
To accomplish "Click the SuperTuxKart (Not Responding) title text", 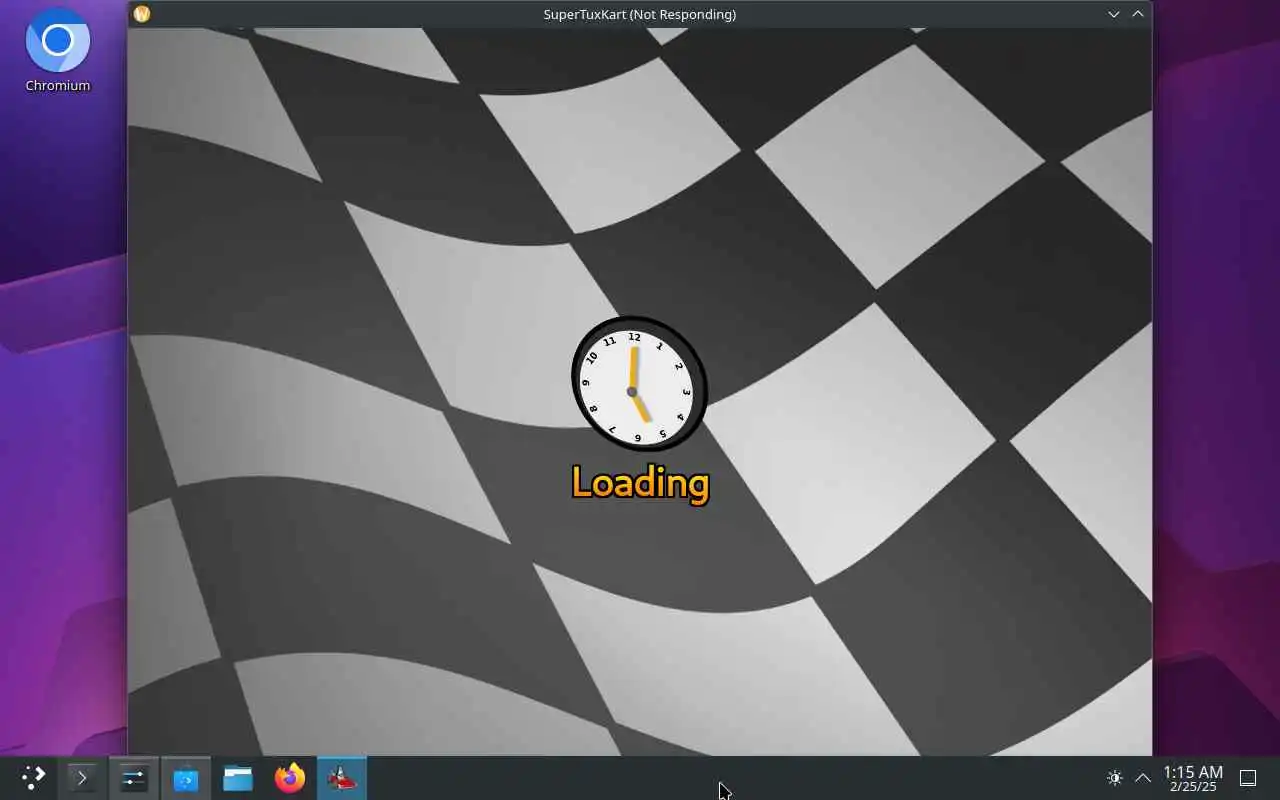I will [640, 14].
